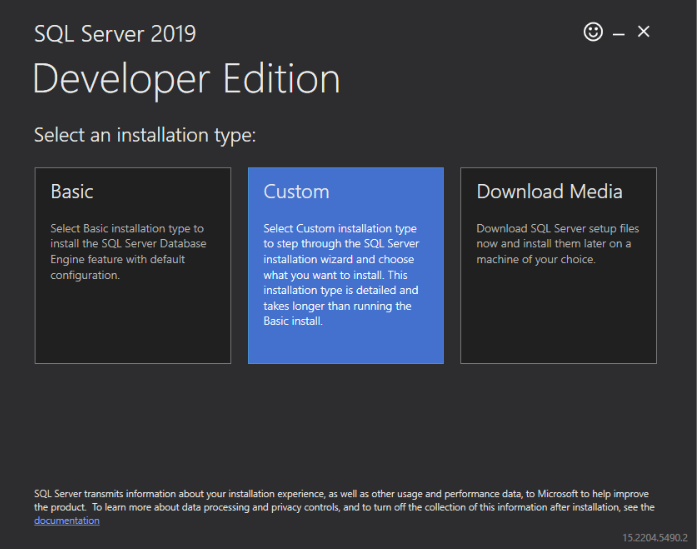Click the 'Select an installation type:' heading
Viewport: 698px width, 549px height.
145,135
